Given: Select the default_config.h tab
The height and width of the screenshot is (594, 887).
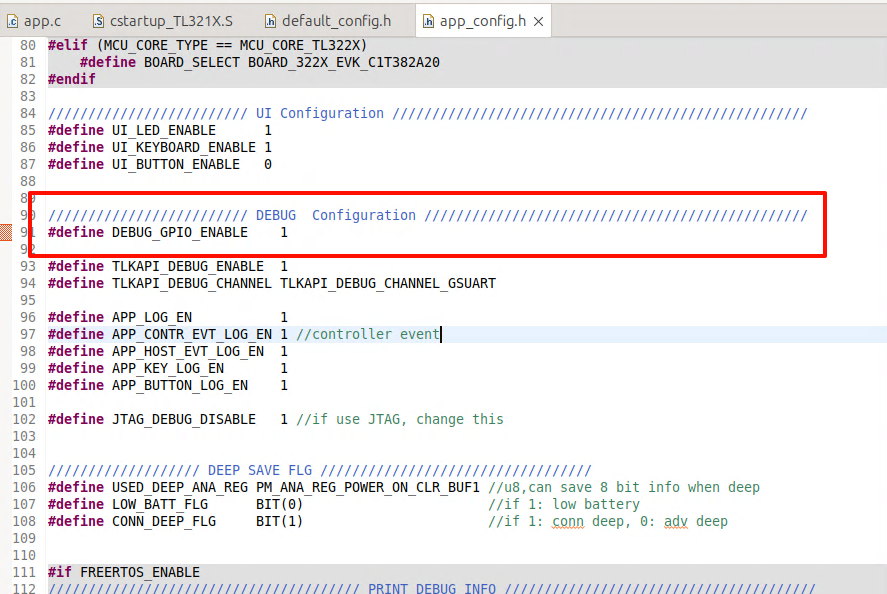Looking at the screenshot, I should point(336,20).
